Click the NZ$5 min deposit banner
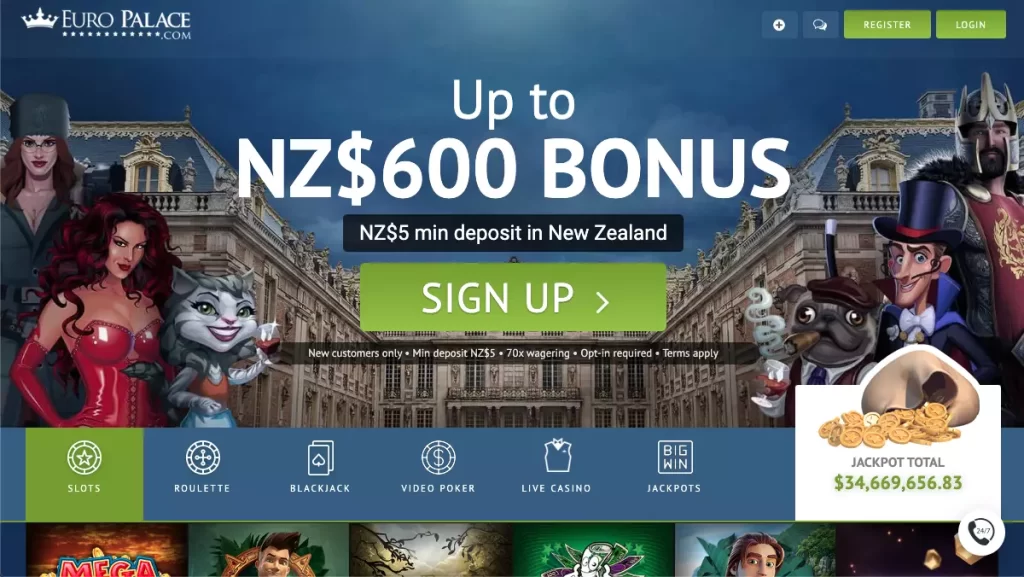 (513, 233)
